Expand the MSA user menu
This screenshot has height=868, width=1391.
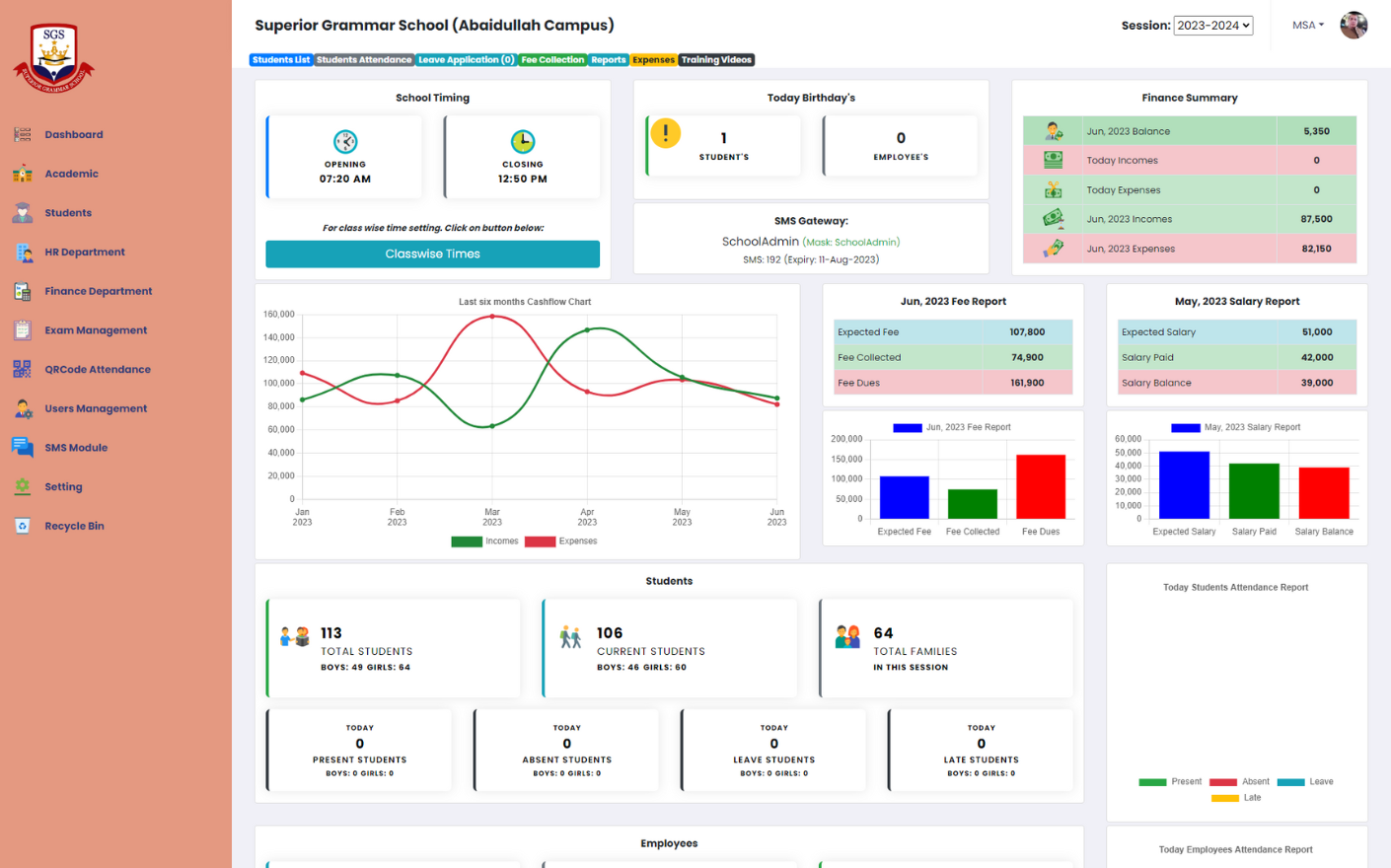coord(1308,26)
